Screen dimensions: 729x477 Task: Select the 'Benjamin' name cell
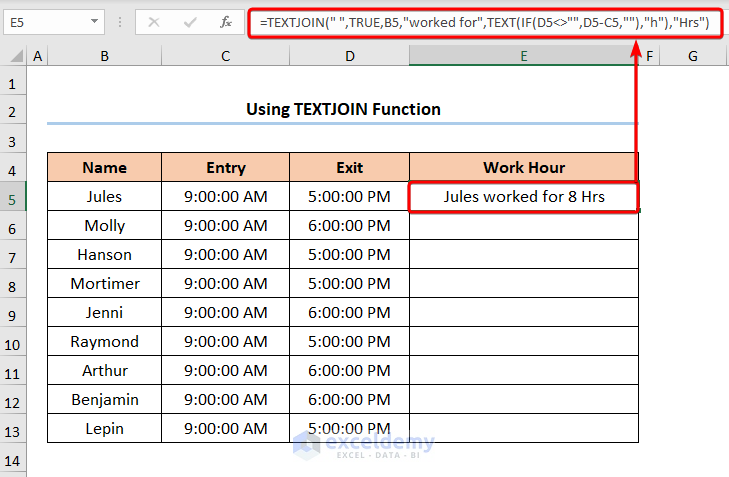pyautogui.click(x=105, y=399)
